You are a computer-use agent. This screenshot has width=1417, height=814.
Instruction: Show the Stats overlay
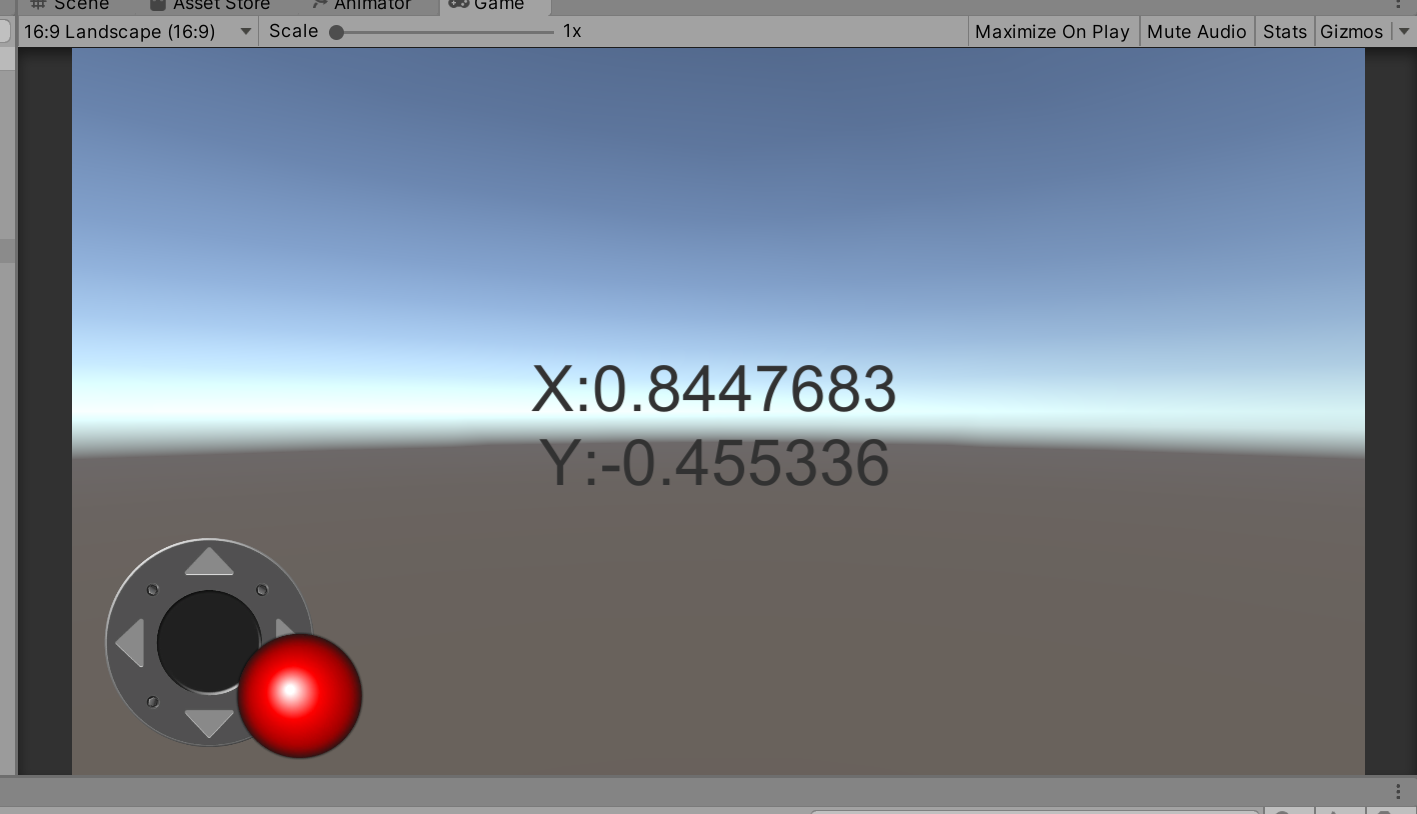pyautogui.click(x=1284, y=31)
